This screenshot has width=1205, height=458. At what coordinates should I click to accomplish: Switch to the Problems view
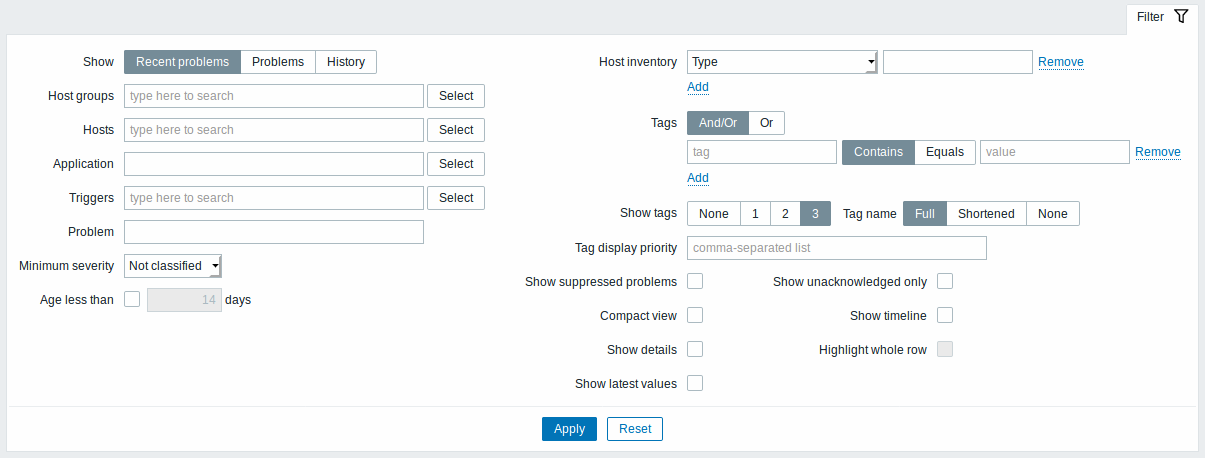click(278, 62)
